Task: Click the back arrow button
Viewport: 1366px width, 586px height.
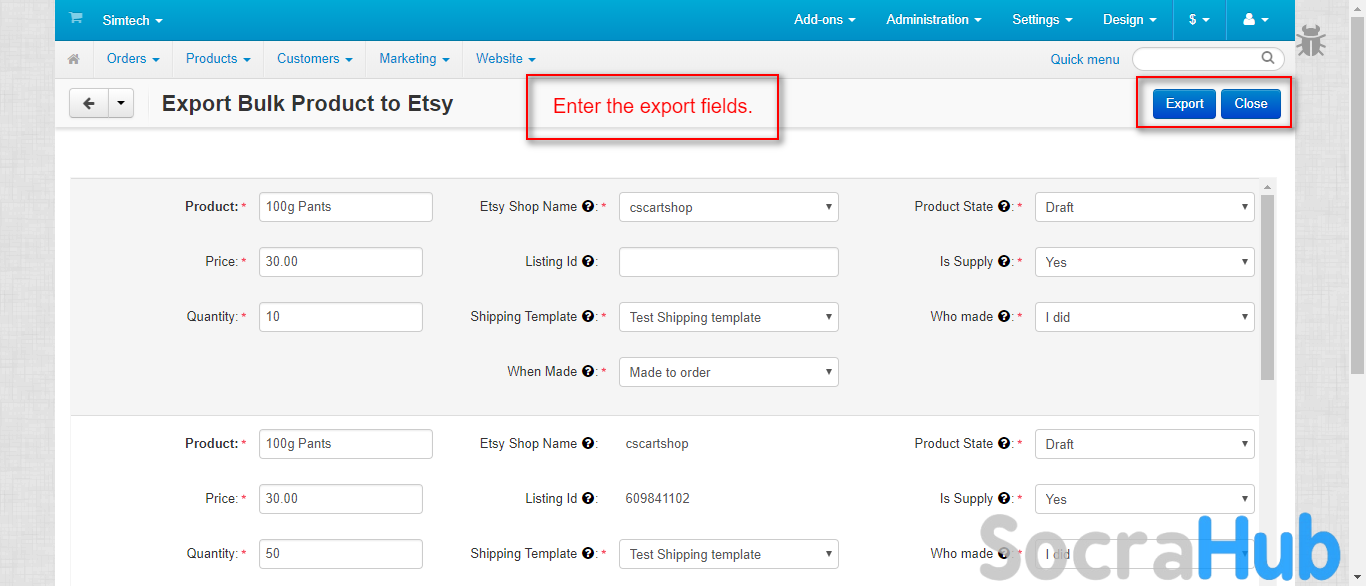Action: [x=89, y=103]
